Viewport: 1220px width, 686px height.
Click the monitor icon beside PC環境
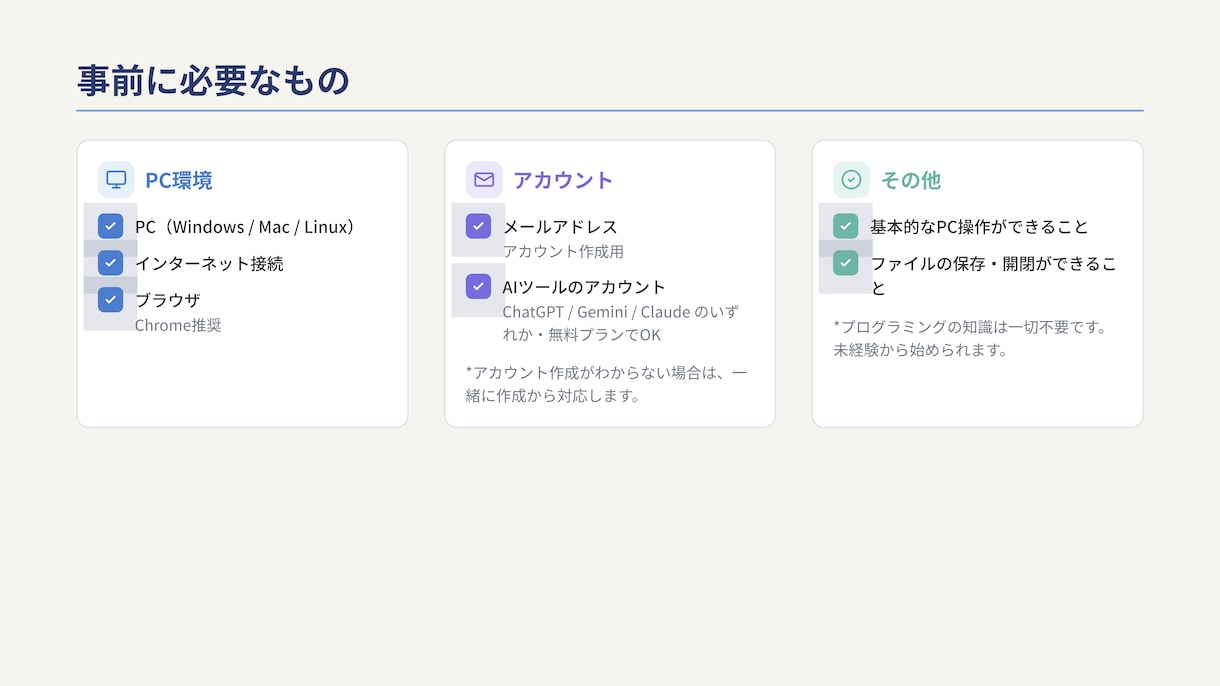tap(116, 180)
